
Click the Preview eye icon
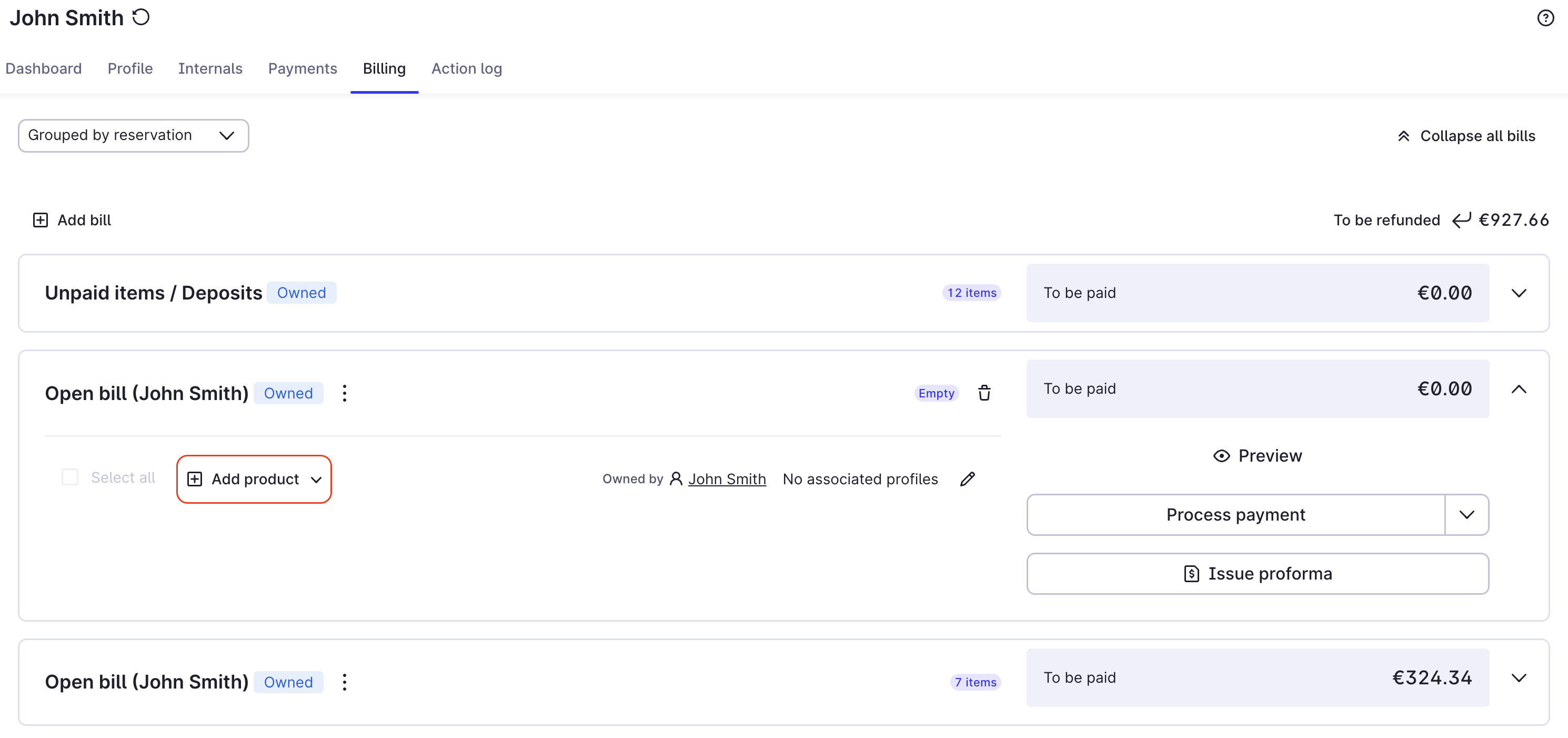tap(1223, 455)
